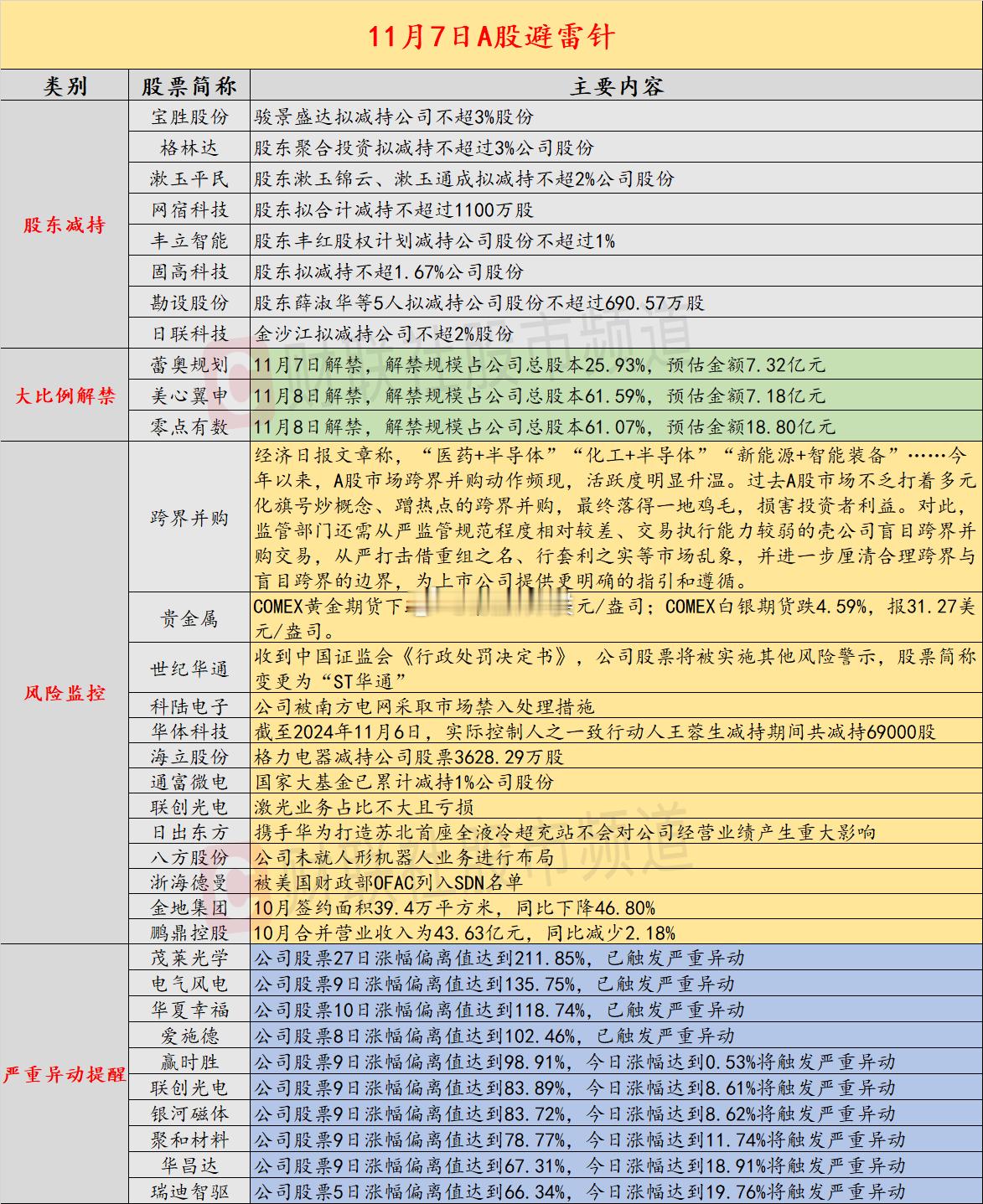This screenshot has height=1204, width=983.
Task: Click the 跨界并购 cell
Action: coord(189,518)
